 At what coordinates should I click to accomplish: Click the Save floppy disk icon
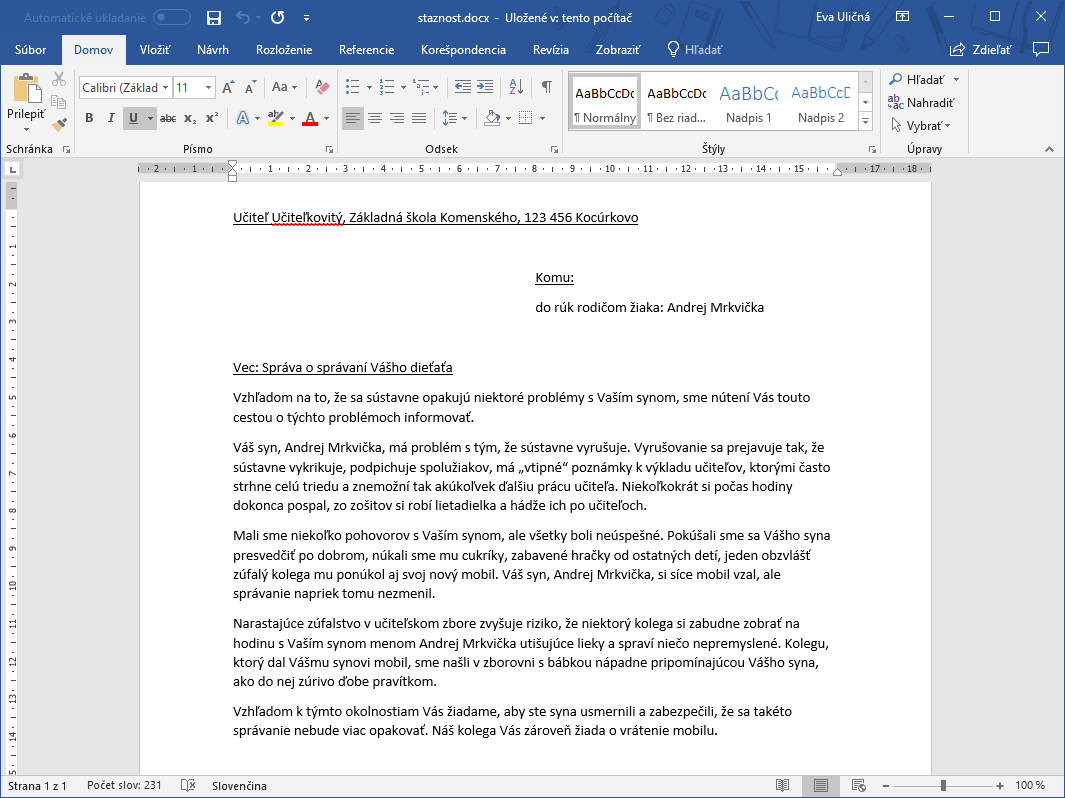213,17
